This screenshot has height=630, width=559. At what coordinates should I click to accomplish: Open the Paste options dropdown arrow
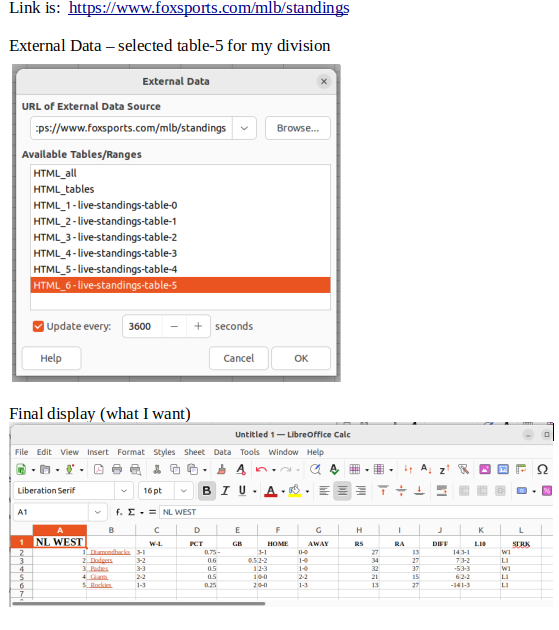[205, 470]
